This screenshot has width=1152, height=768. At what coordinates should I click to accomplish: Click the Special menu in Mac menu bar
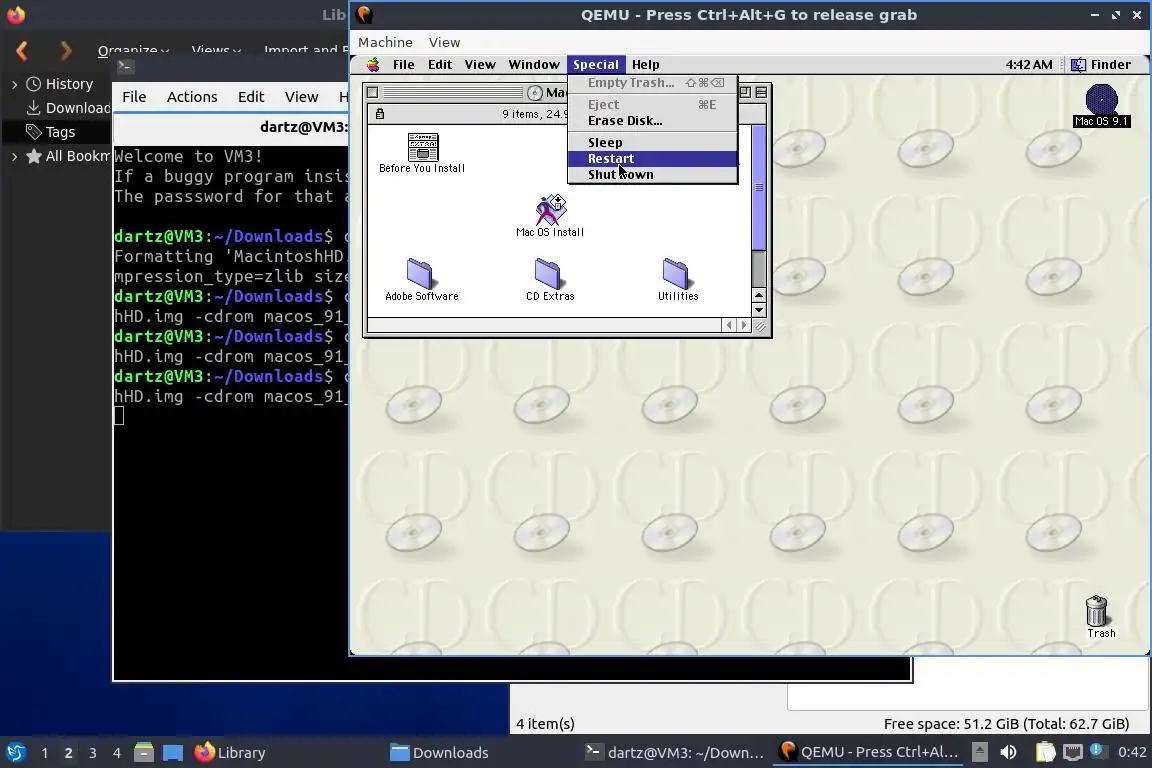[596, 65]
